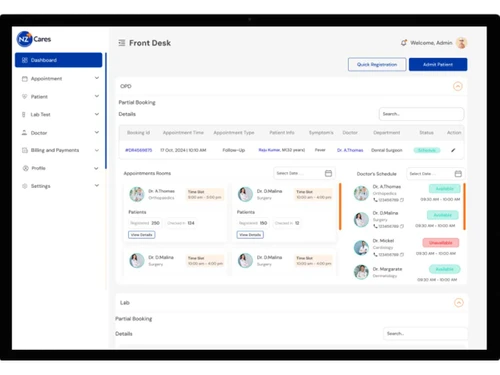Open the Profile sidebar item
500x375 pixels.
(59, 168)
